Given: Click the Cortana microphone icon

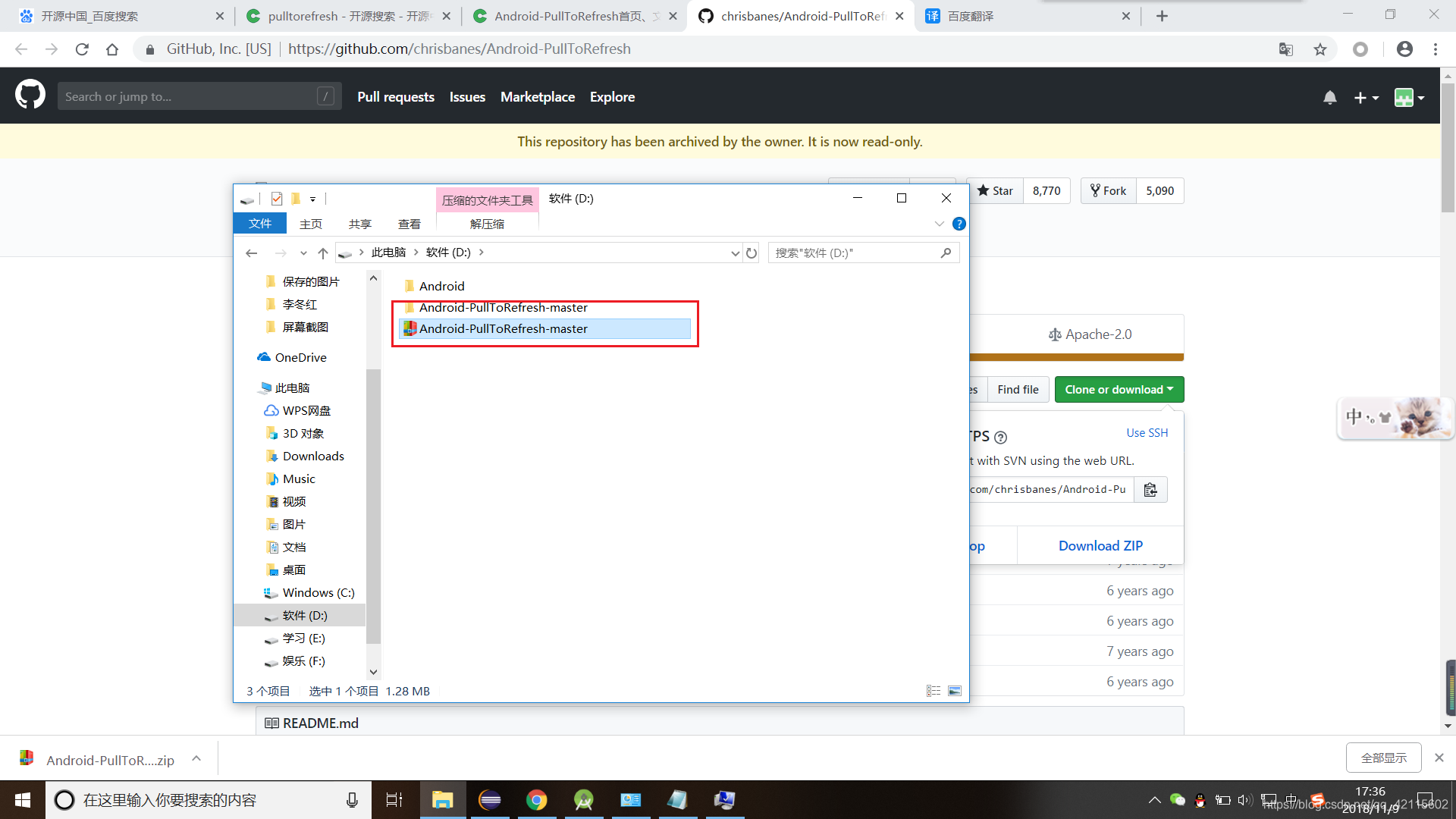Looking at the screenshot, I should pos(352,800).
